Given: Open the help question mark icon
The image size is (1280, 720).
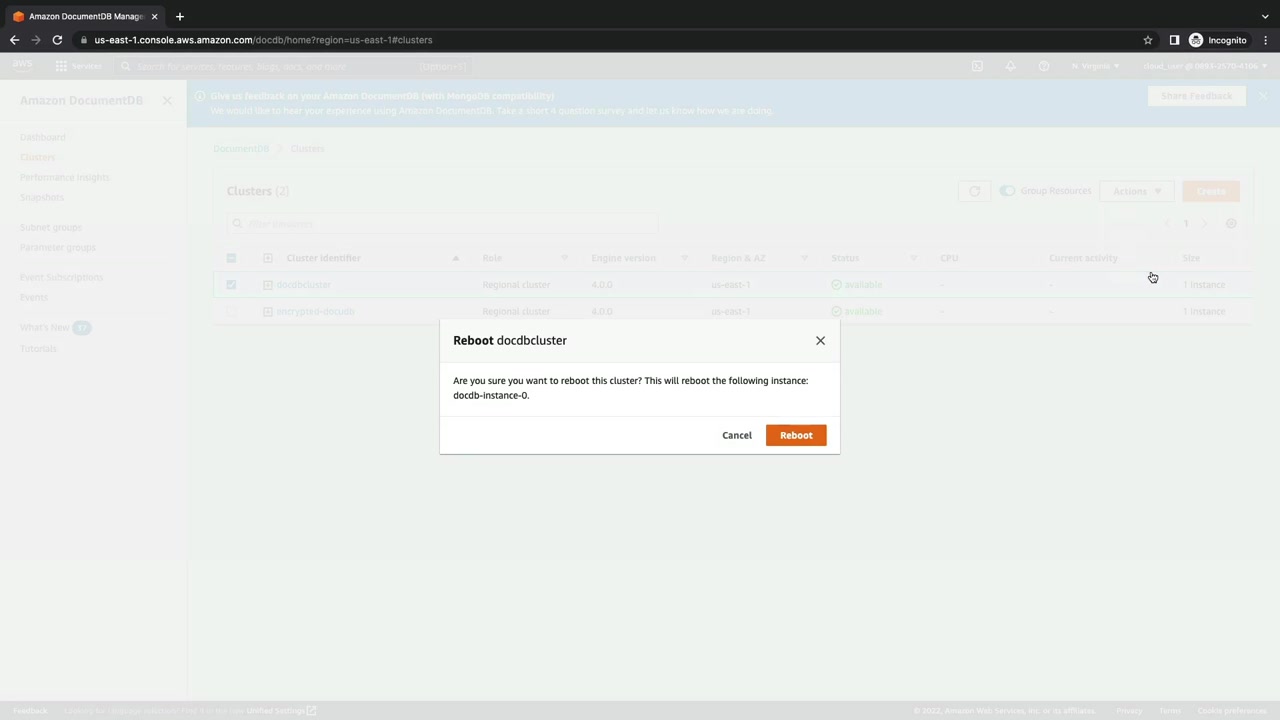Looking at the screenshot, I should pos(1044,66).
